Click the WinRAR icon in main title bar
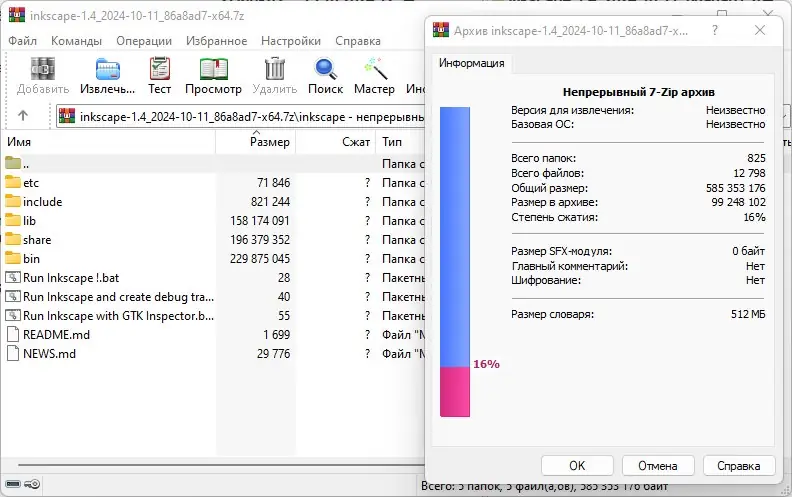The height and width of the screenshot is (497, 792). (17, 15)
